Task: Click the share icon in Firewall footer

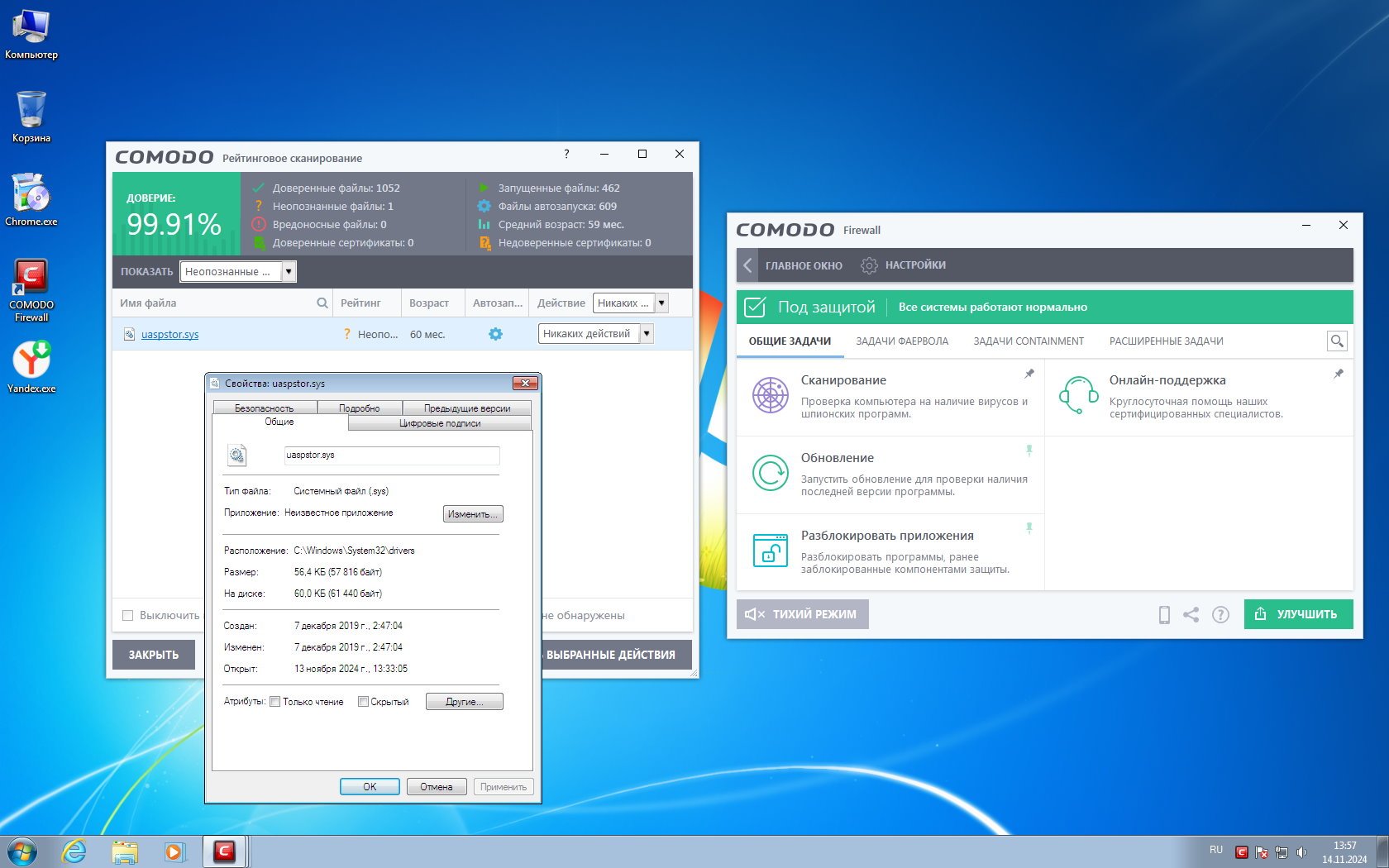Action: [1191, 614]
